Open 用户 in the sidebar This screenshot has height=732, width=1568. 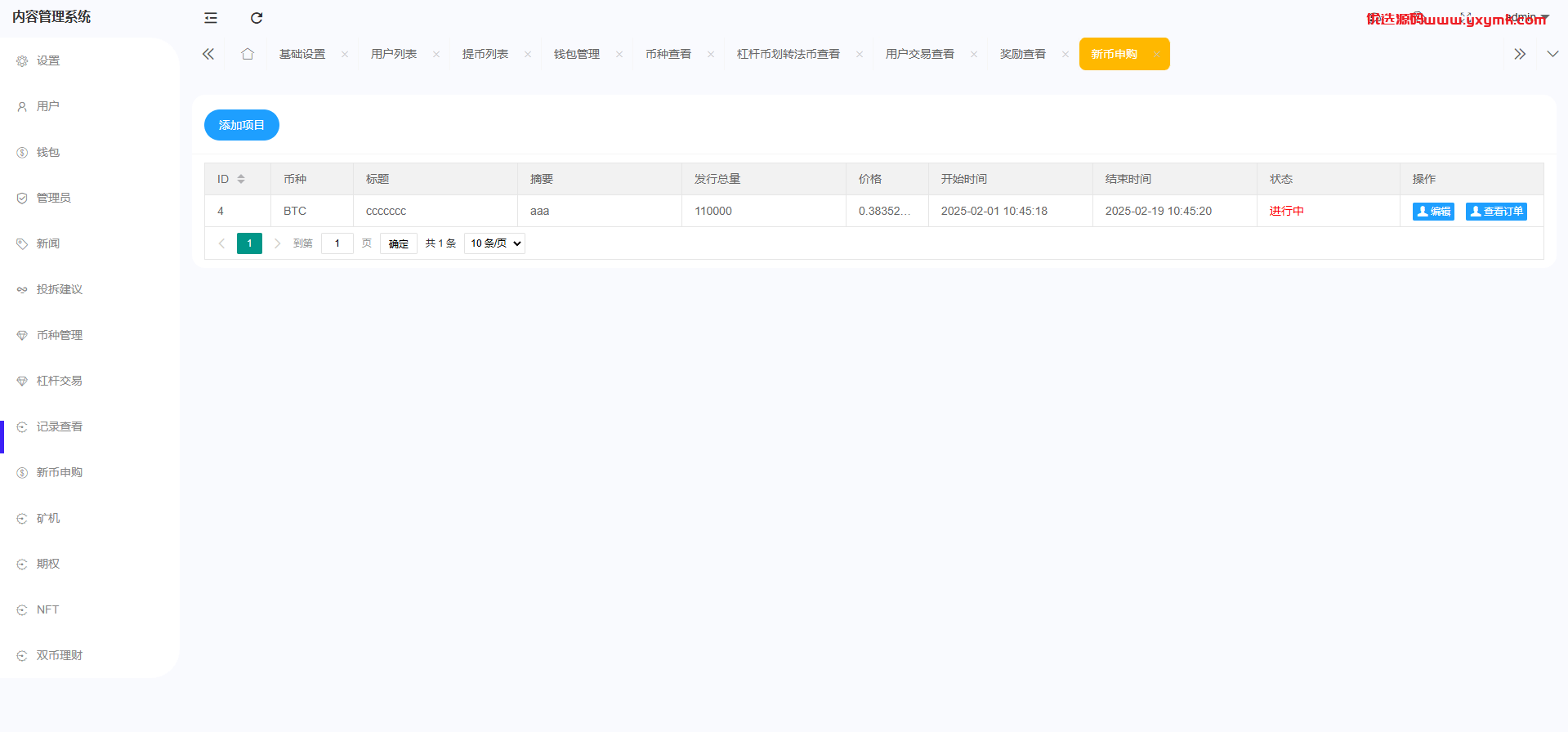[48, 106]
